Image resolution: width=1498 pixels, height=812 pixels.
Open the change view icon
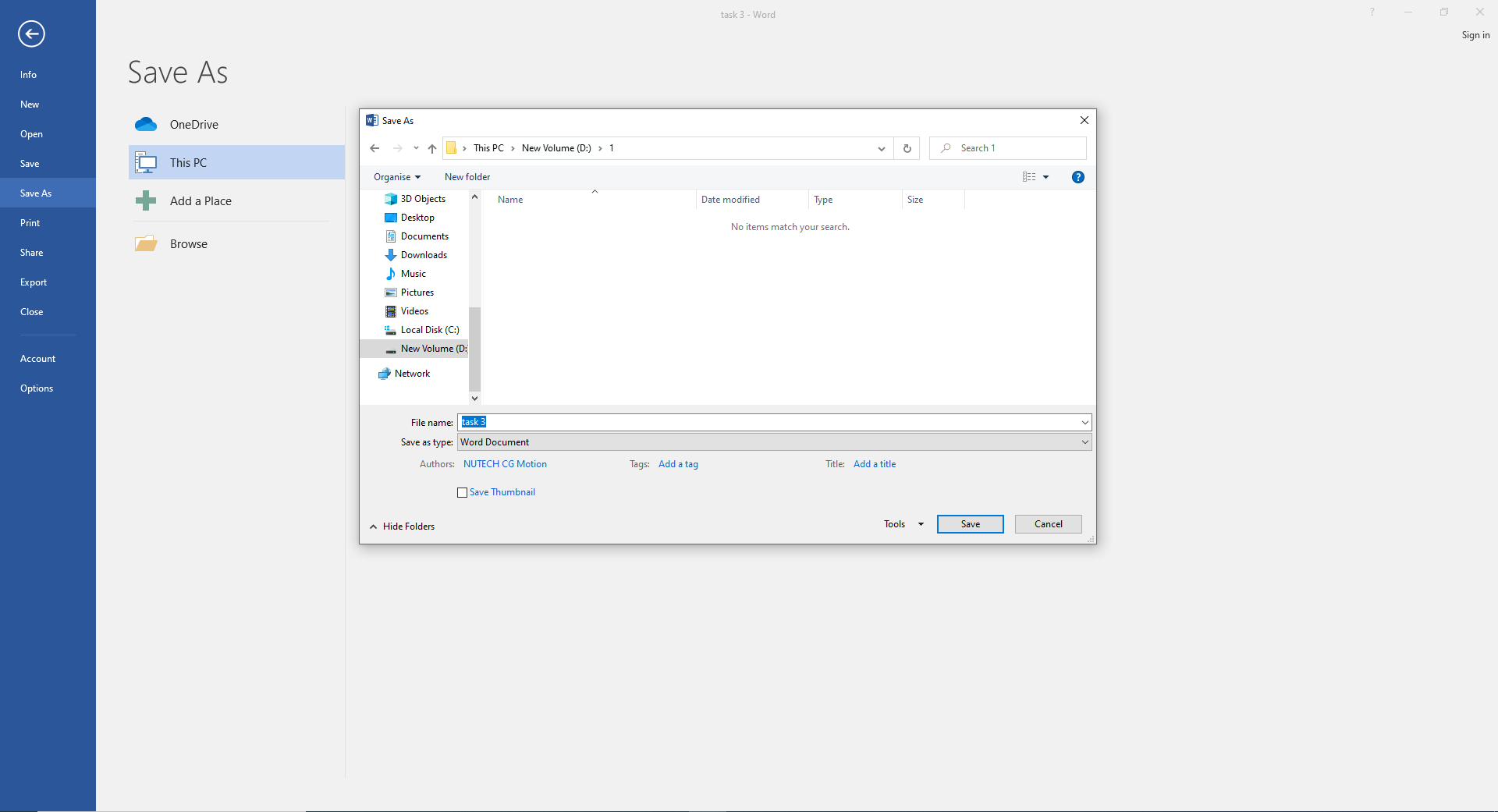(x=1030, y=177)
